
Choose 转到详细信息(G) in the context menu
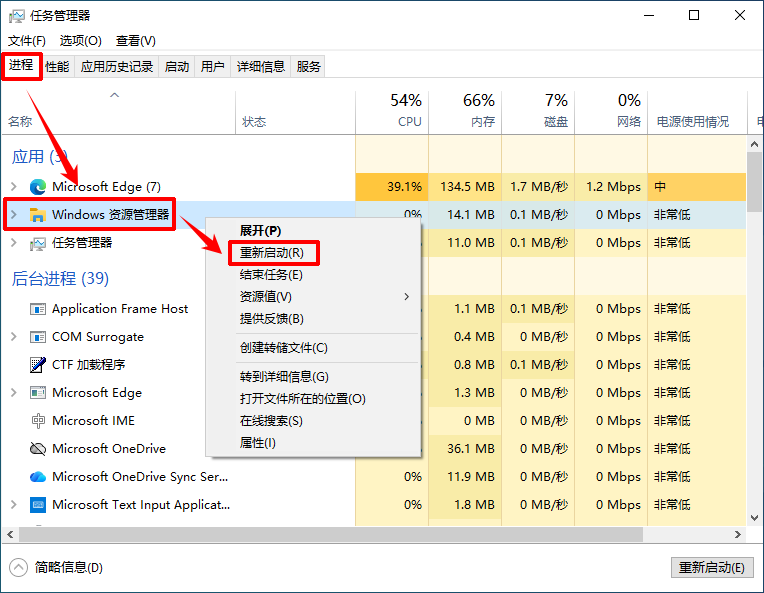(x=313, y=377)
